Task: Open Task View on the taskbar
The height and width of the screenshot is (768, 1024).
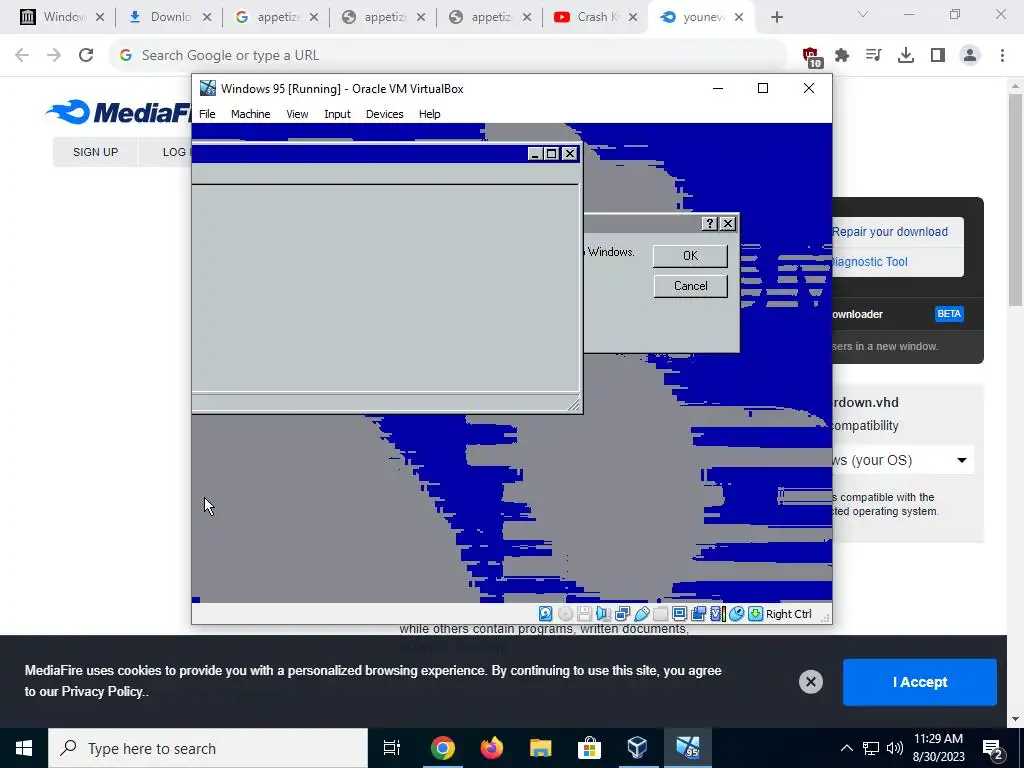Action: point(392,748)
